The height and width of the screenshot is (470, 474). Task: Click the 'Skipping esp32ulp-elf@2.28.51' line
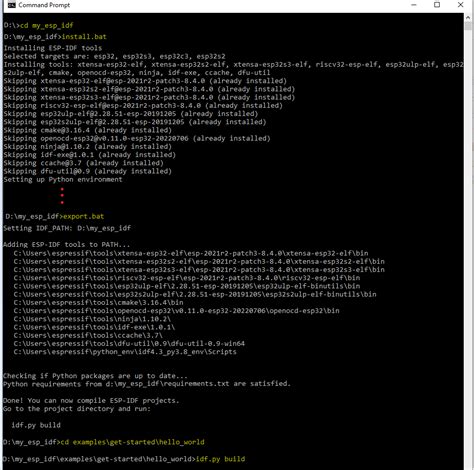click(131, 114)
